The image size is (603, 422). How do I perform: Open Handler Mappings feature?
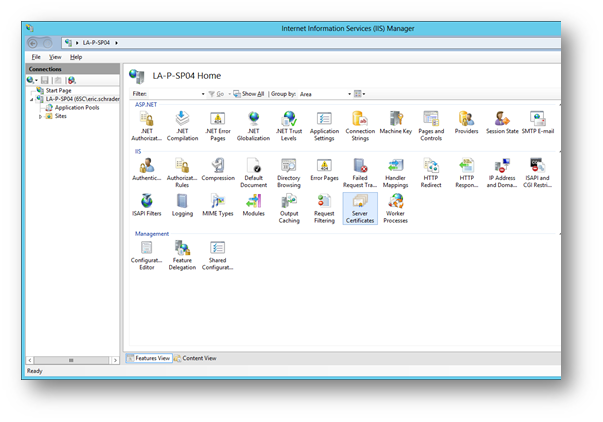(396, 172)
